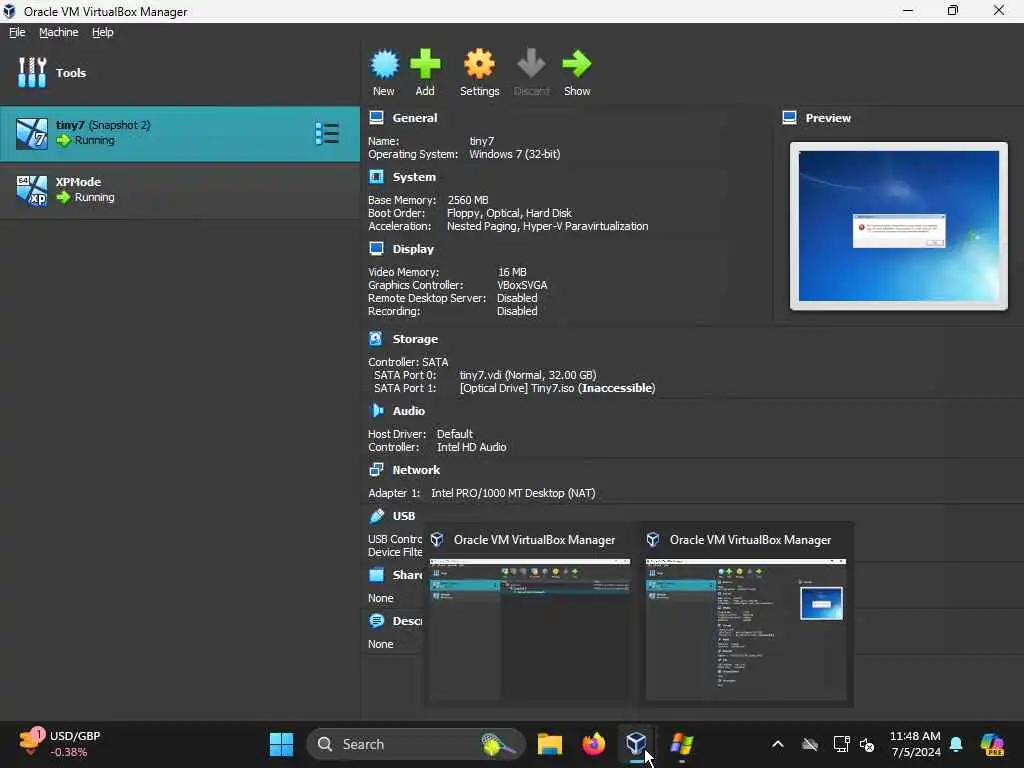Click the New machine toolbar icon

tap(384, 64)
